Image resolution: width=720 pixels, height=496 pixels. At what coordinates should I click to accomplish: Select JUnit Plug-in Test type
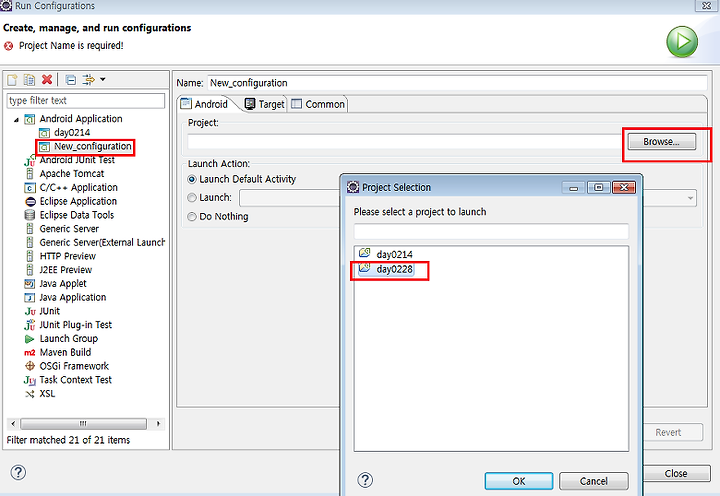76,325
